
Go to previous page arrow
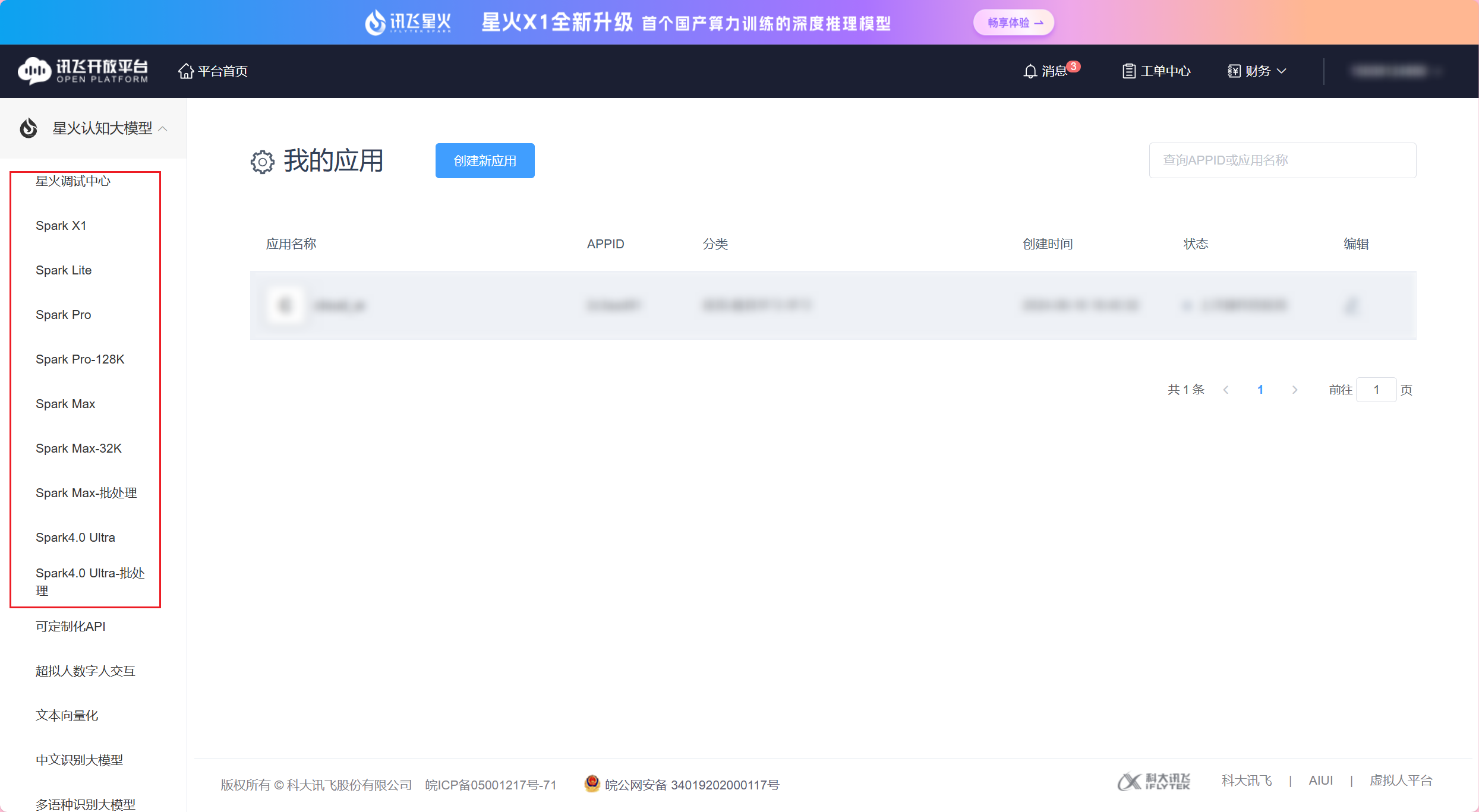pyautogui.click(x=1226, y=390)
